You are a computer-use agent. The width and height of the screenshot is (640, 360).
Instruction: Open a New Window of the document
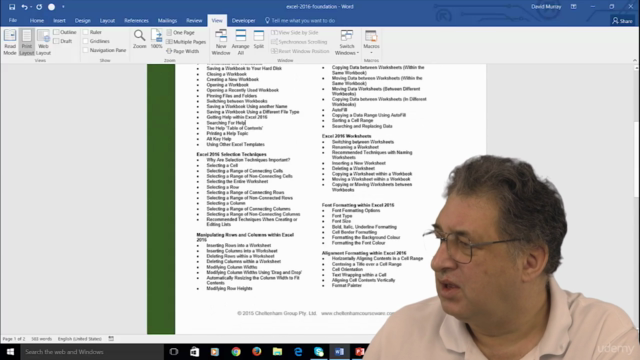221,42
